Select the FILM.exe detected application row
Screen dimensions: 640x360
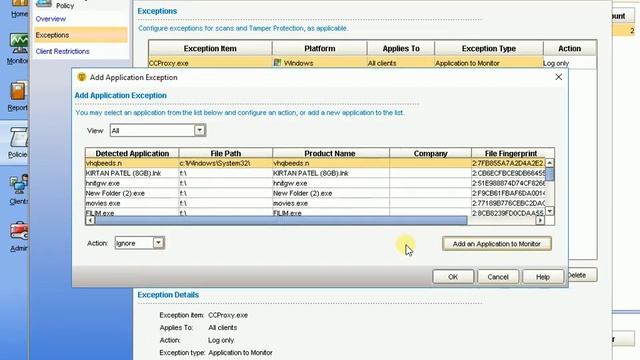[315, 213]
